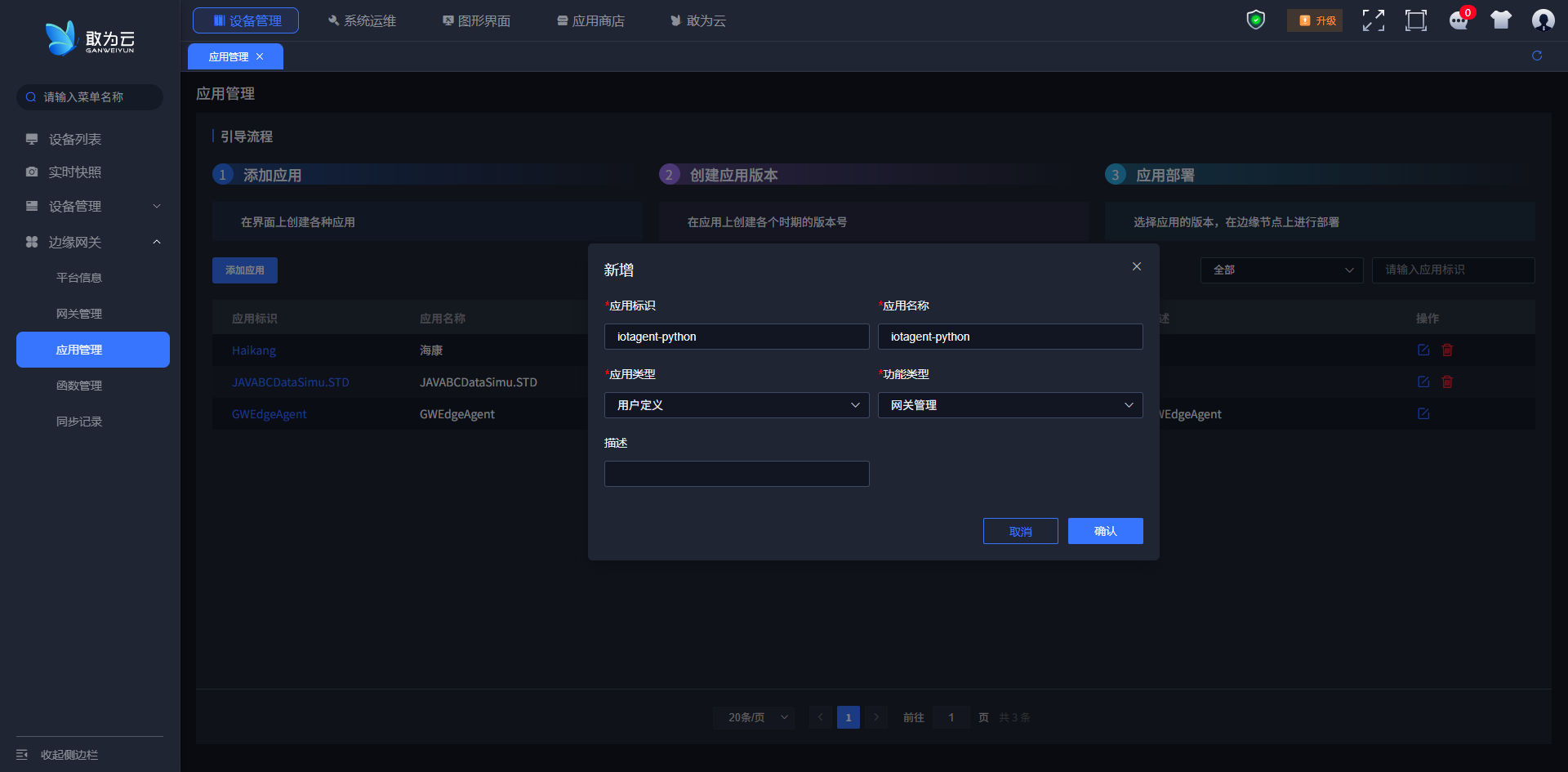The width and height of the screenshot is (1568, 772).
Task: Close the 新增 dialog
Action: (1137, 266)
